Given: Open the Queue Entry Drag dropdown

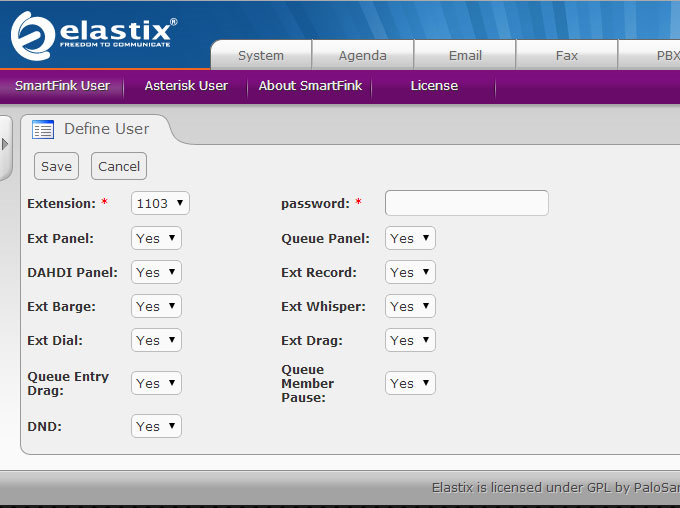Looking at the screenshot, I should pyautogui.click(x=156, y=383).
